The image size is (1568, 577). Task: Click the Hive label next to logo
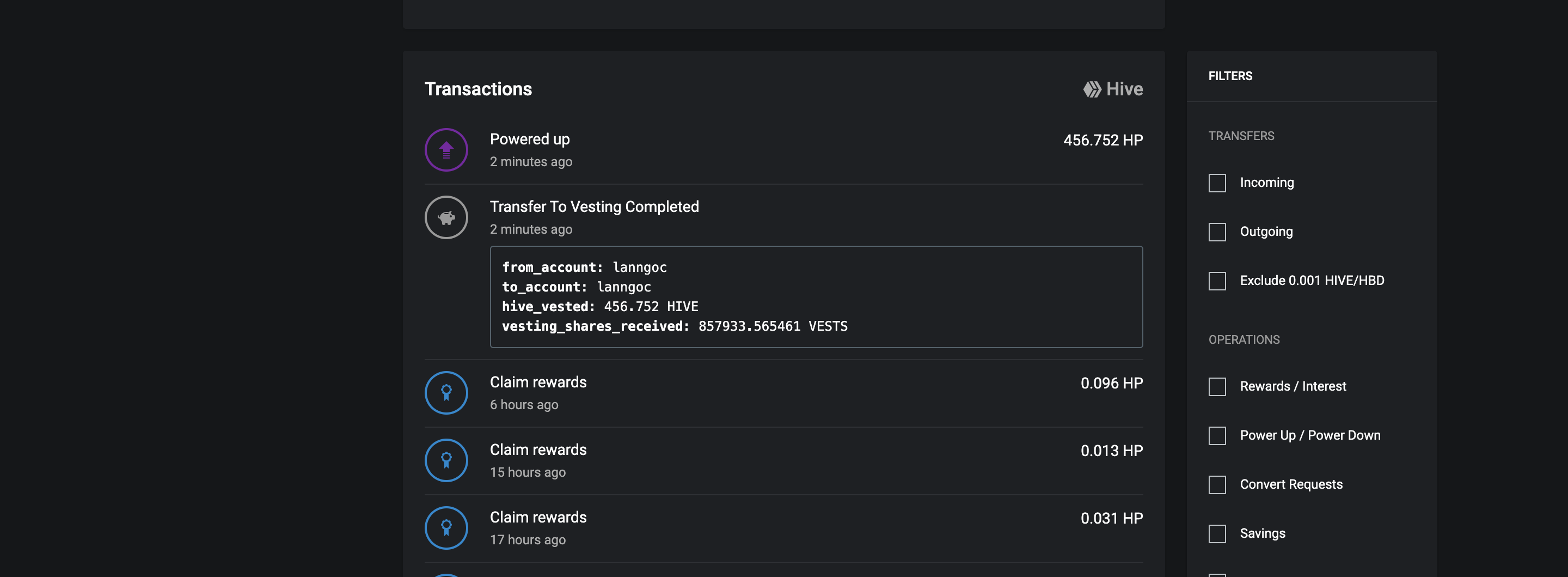1124,89
